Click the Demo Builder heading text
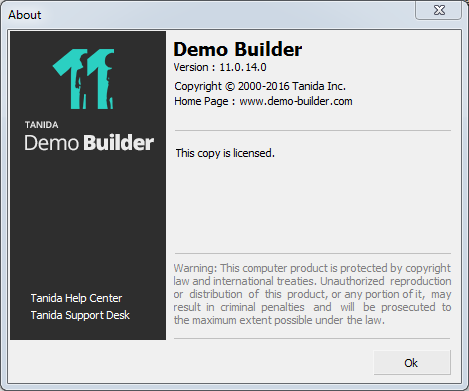The height and width of the screenshot is (391, 469). 238,49
